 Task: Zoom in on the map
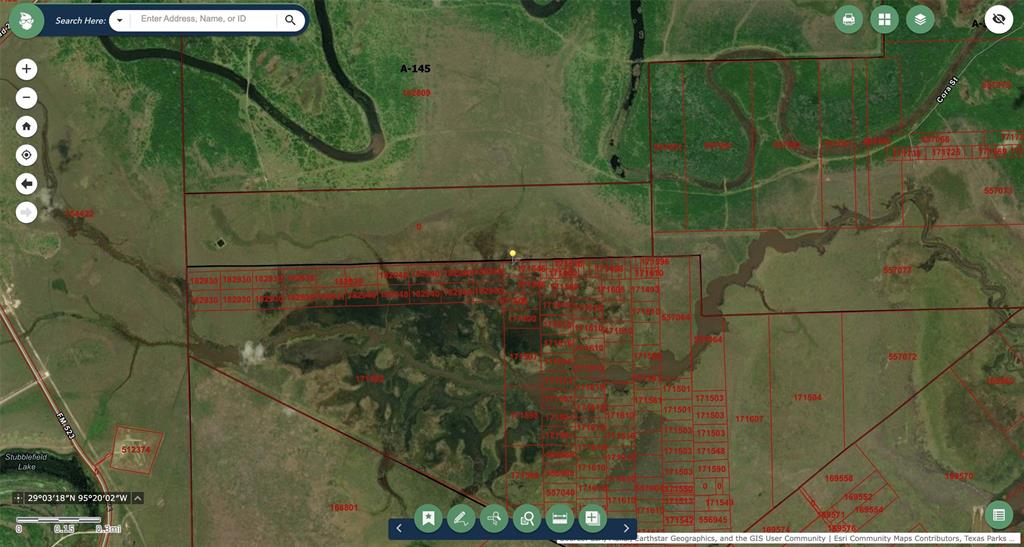pyautogui.click(x=27, y=69)
